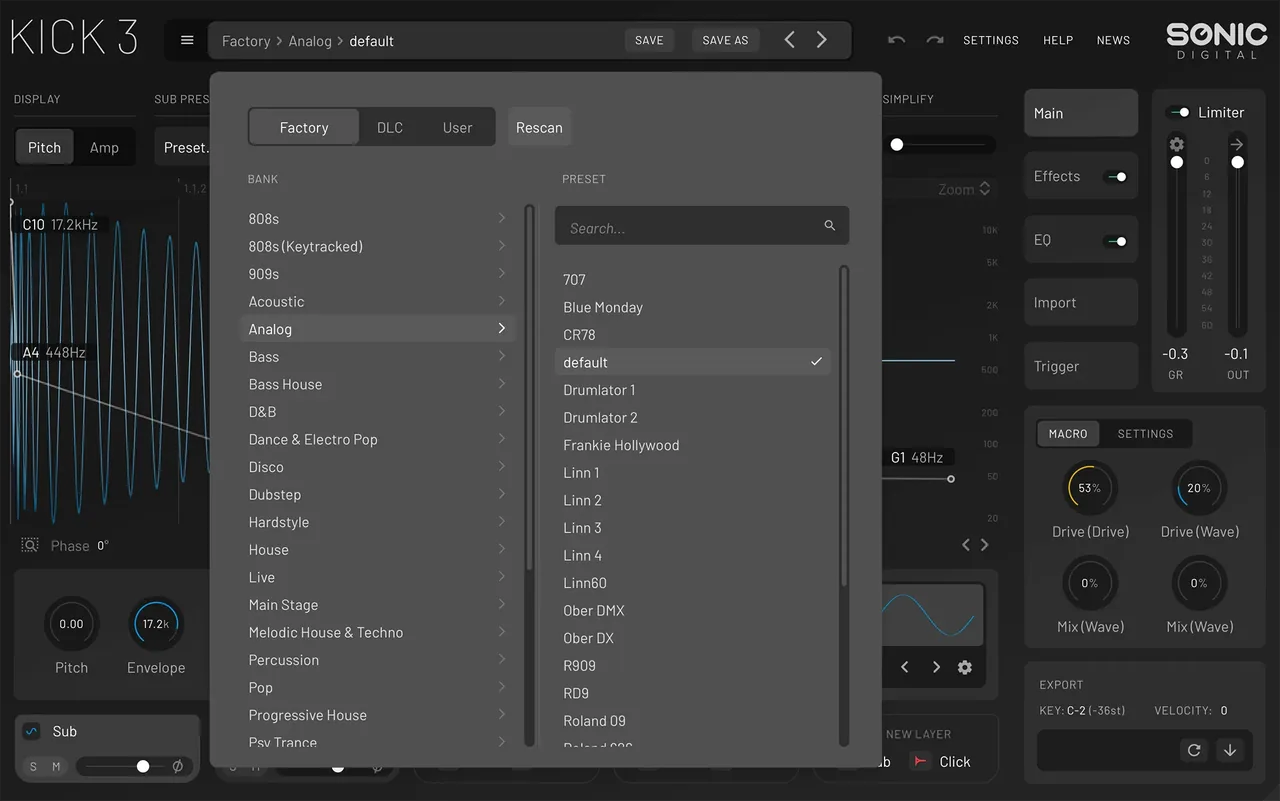The width and height of the screenshot is (1280, 801).
Task: Toggle the EQ switch
Action: (1115, 241)
